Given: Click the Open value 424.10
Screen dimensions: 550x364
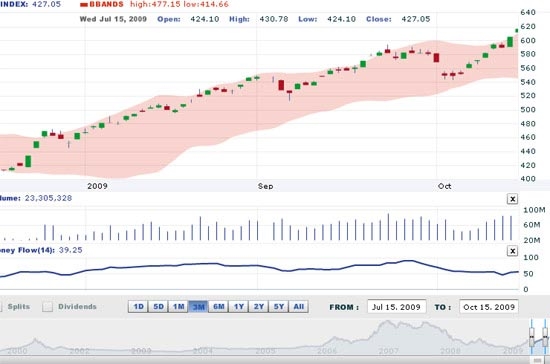Looking at the screenshot, I should pyautogui.click(x=204, y=19).
